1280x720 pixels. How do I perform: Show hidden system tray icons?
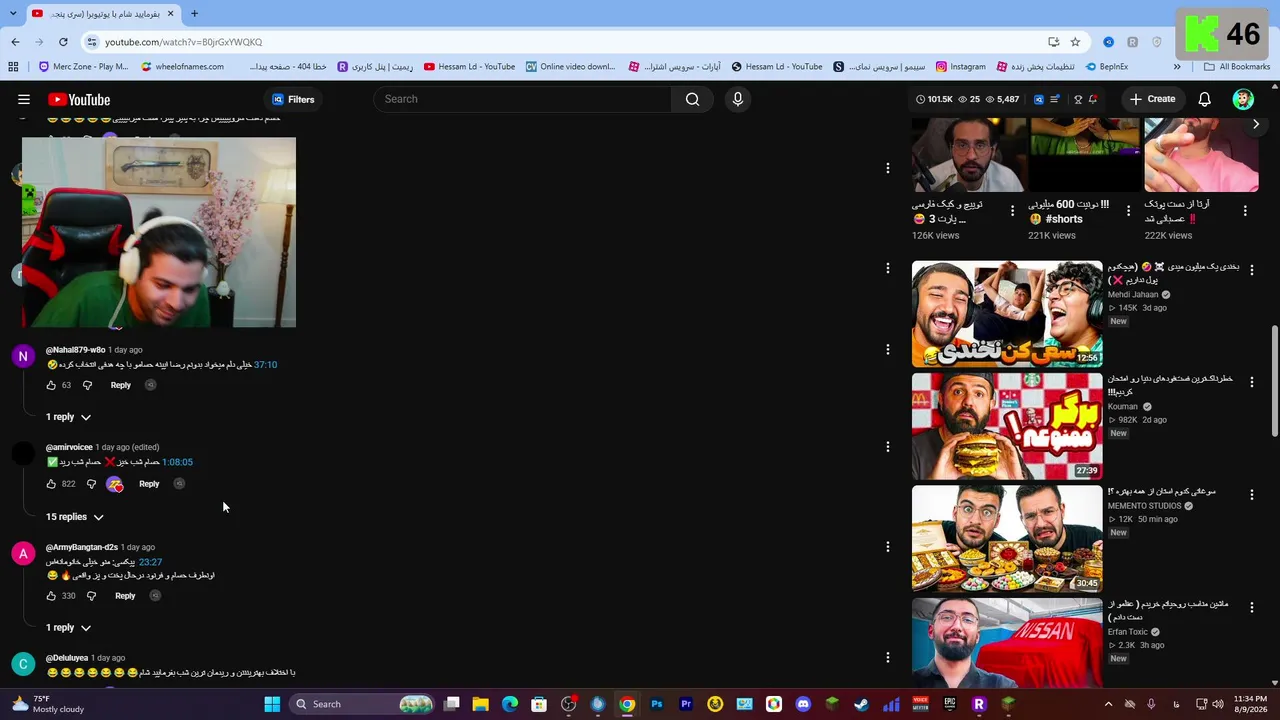pos(1108,704)
